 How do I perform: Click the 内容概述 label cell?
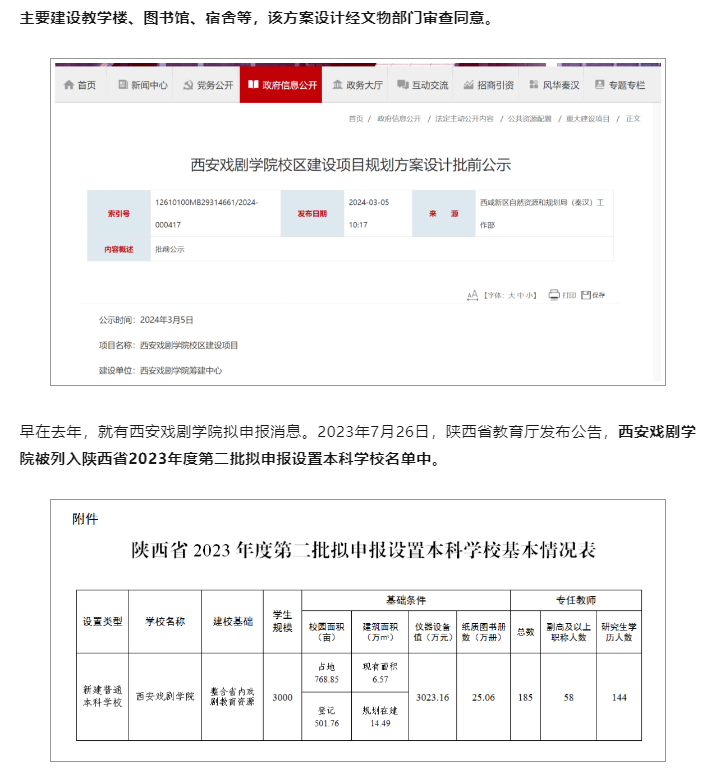click(119, 249)
